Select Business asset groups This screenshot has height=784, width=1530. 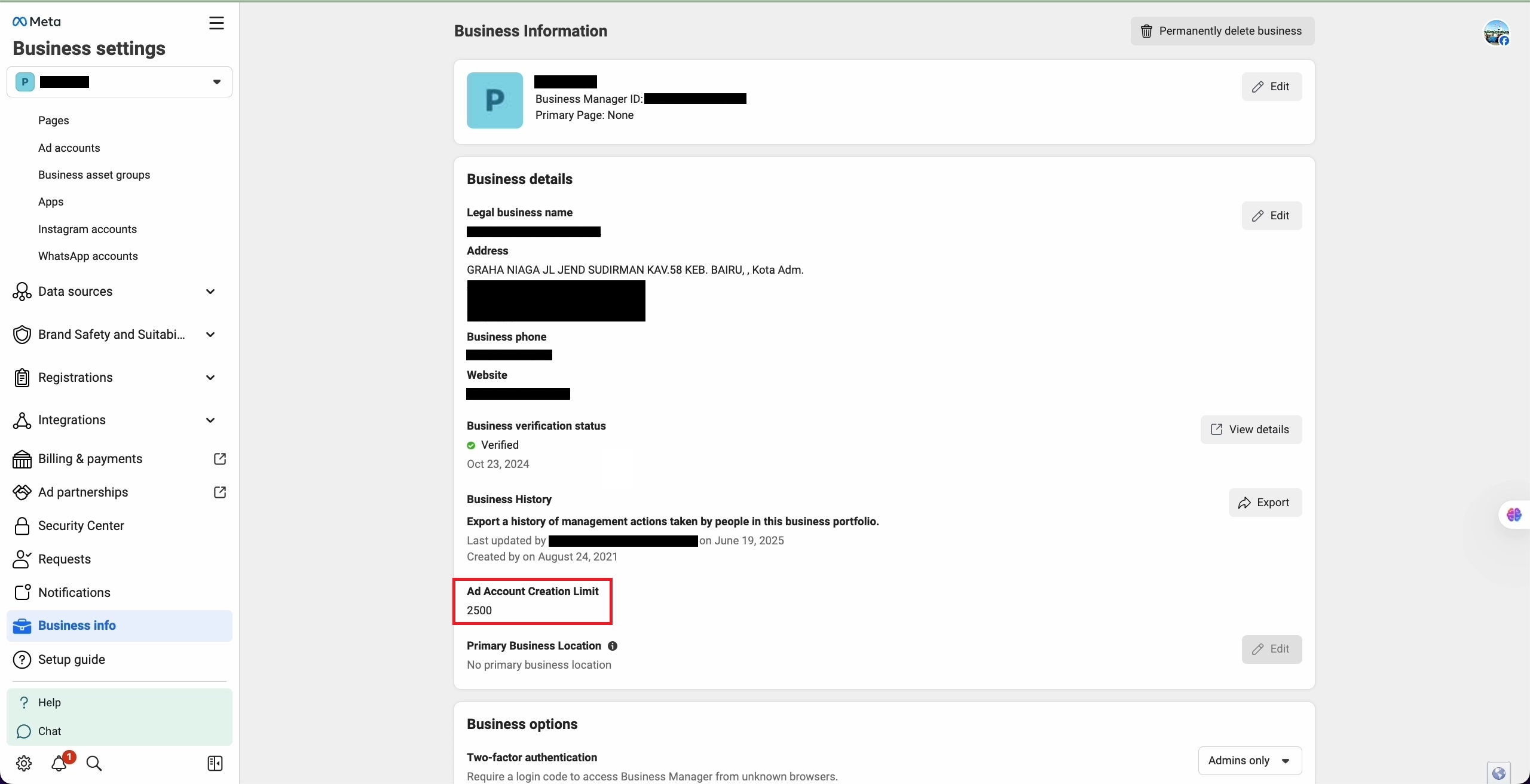[94, 174]
